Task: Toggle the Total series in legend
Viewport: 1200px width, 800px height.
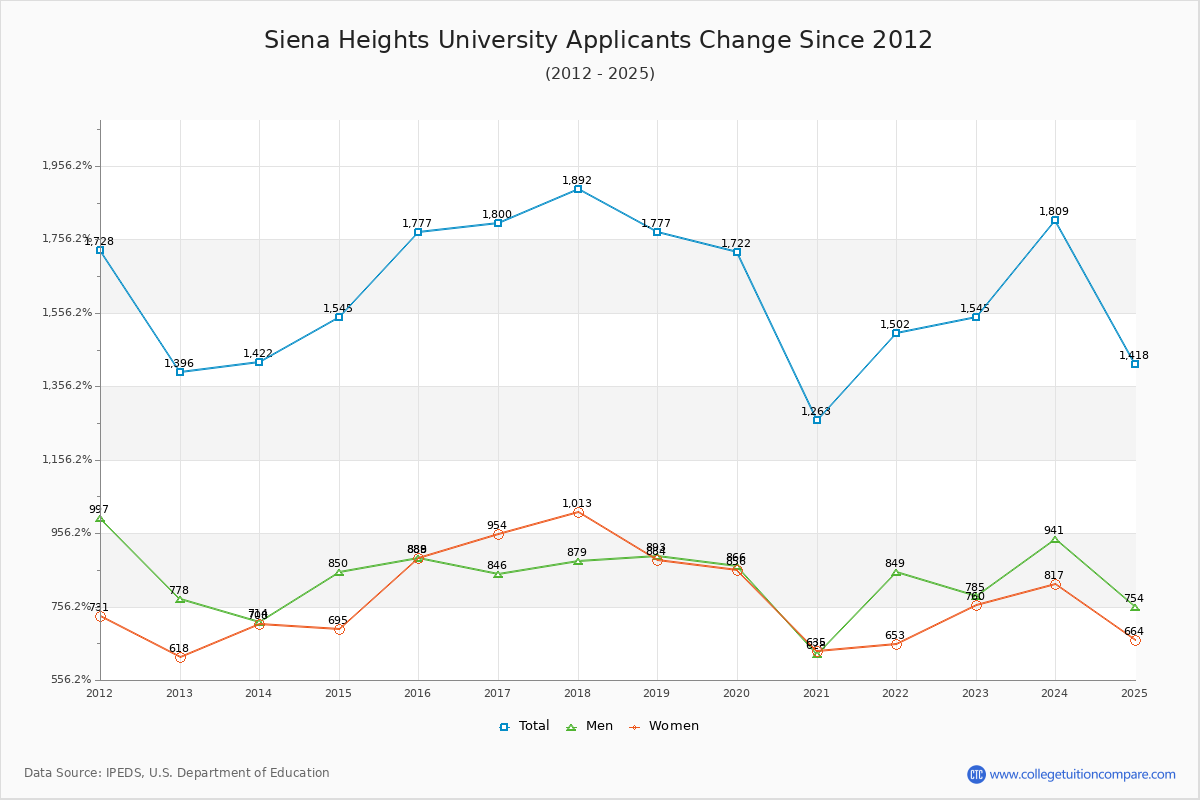Action: tap(524, 726)
